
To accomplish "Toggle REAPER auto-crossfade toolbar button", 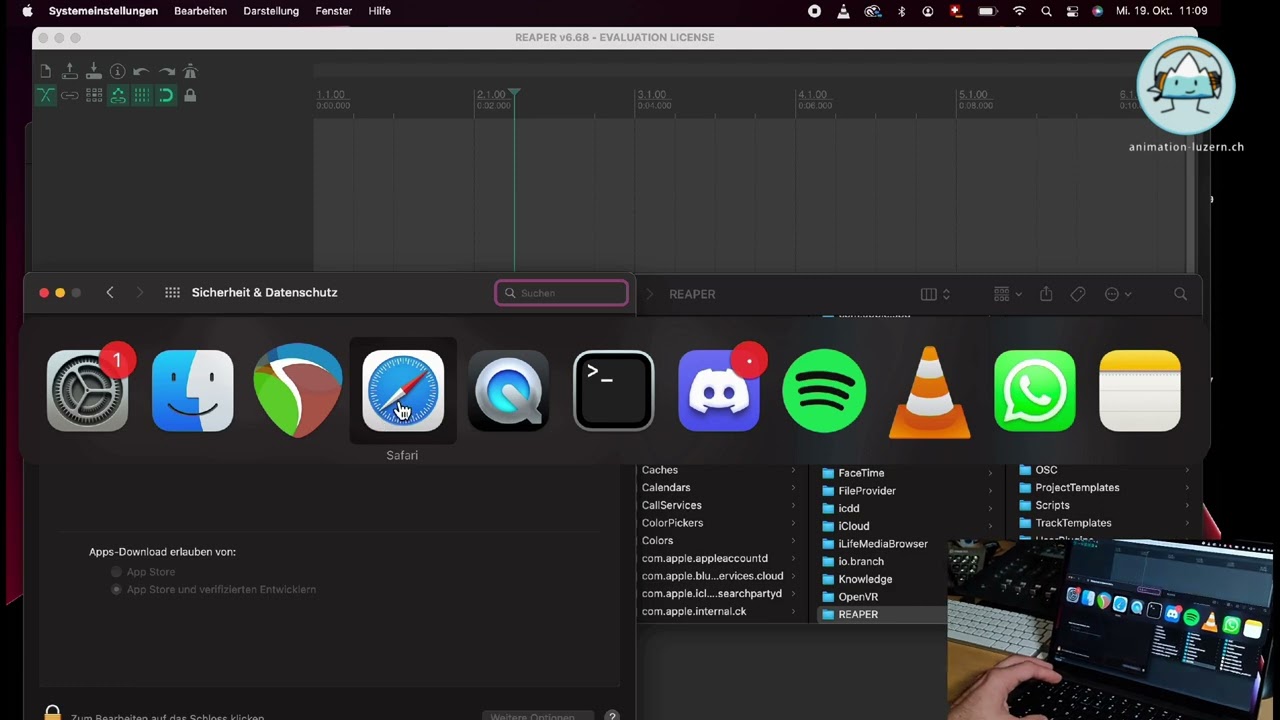I will coord(46,95).
